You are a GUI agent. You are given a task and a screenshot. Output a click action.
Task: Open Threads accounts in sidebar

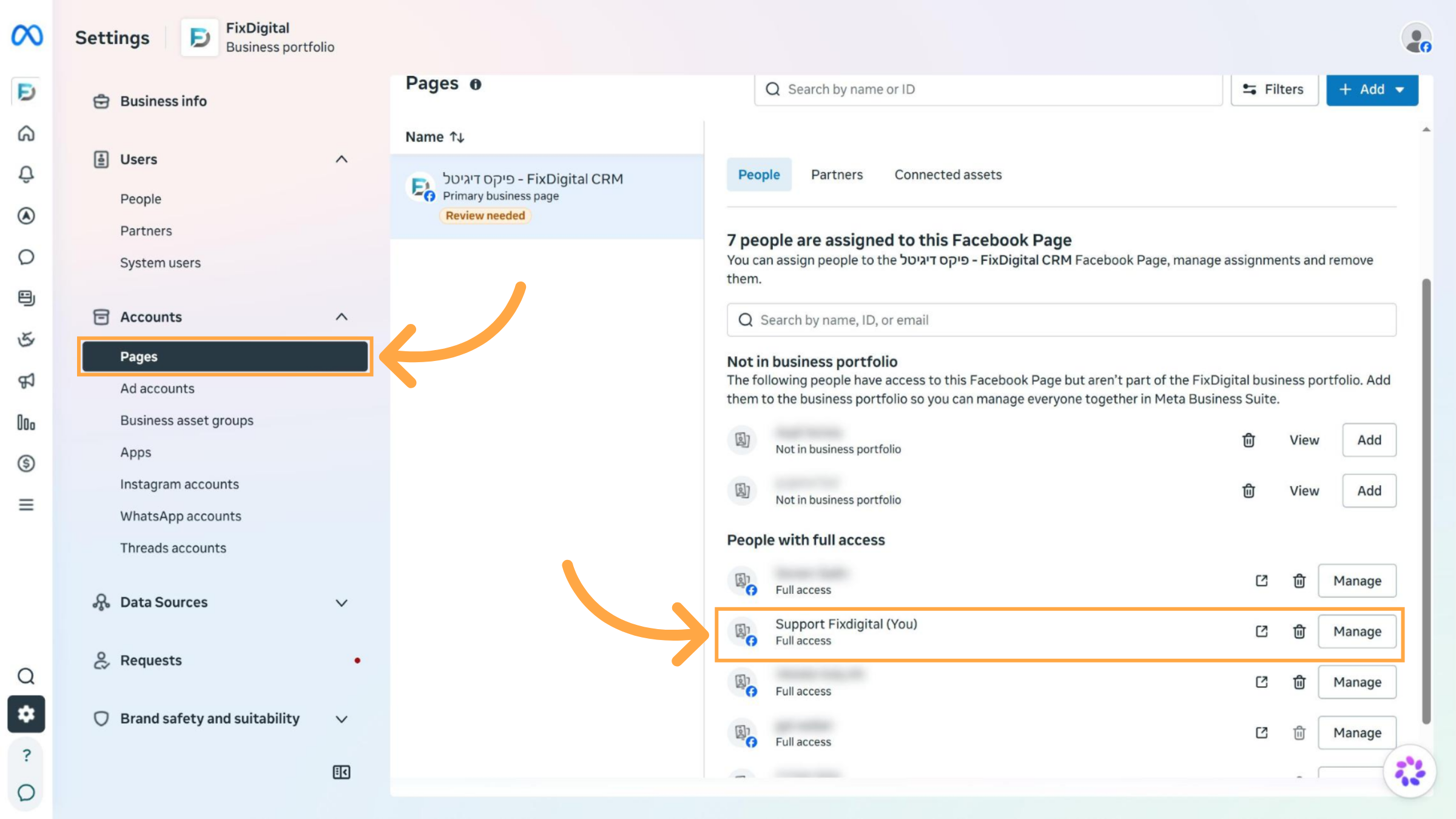pos(173,548)
